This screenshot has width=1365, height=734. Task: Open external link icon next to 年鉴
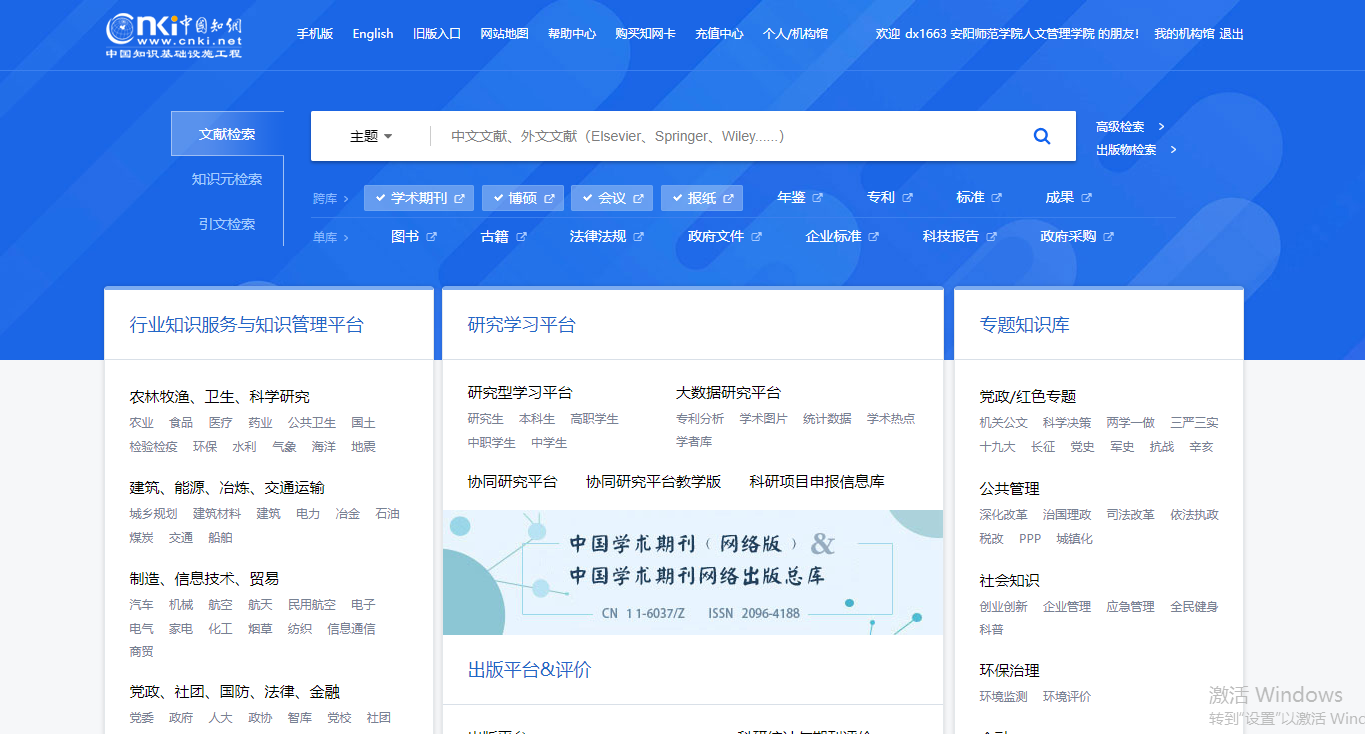point(818,198)
